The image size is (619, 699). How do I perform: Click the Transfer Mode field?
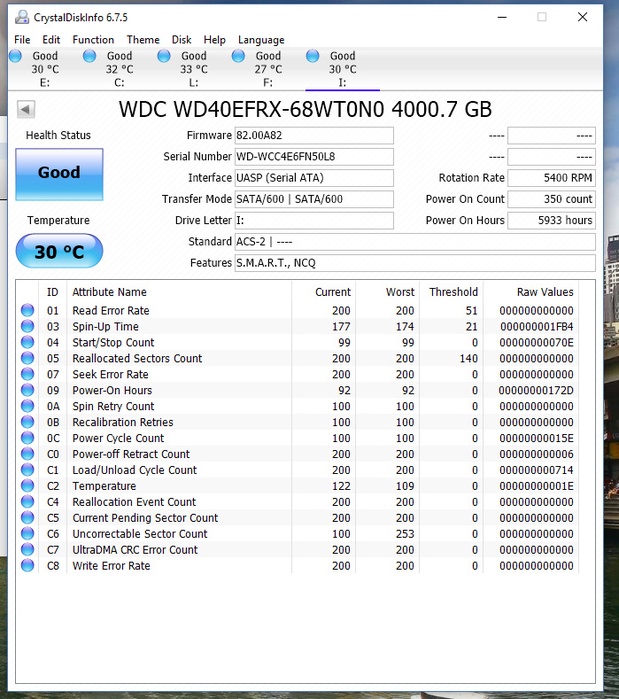coord(314,199)
